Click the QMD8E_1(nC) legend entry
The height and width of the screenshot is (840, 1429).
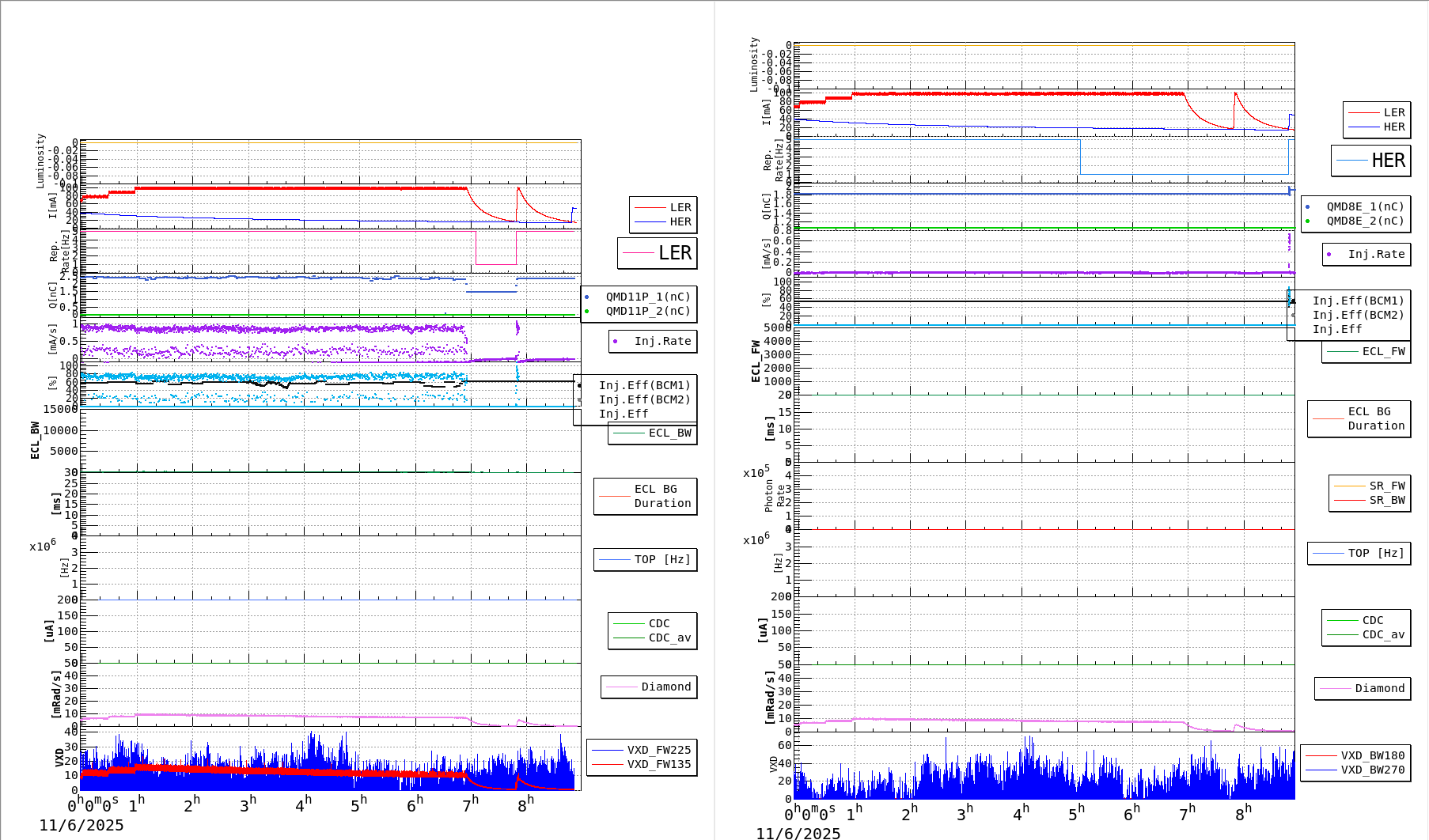click(x=1364, y=206)
